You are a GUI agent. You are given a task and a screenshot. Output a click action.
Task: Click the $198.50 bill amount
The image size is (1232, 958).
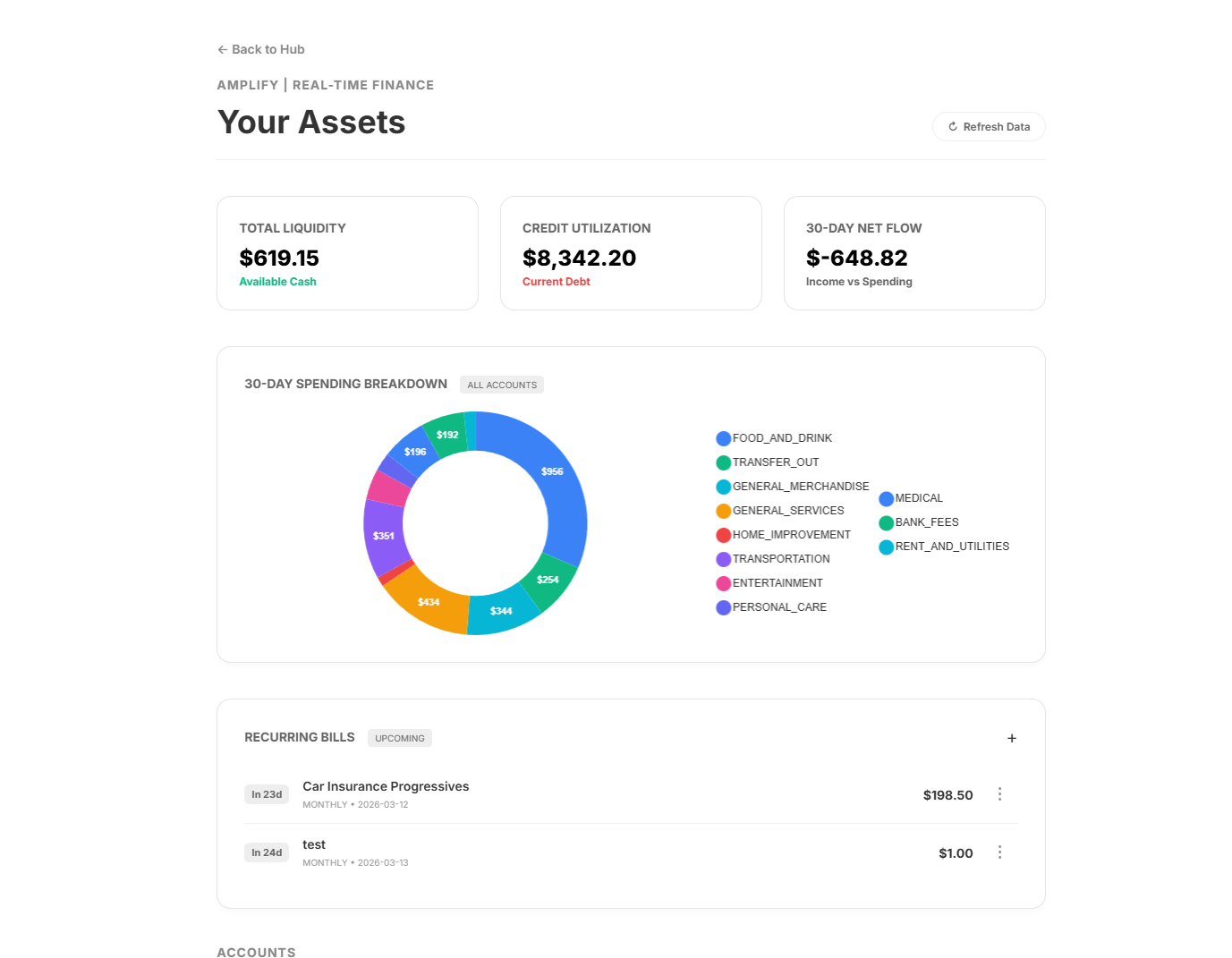(x=947, y=795)
